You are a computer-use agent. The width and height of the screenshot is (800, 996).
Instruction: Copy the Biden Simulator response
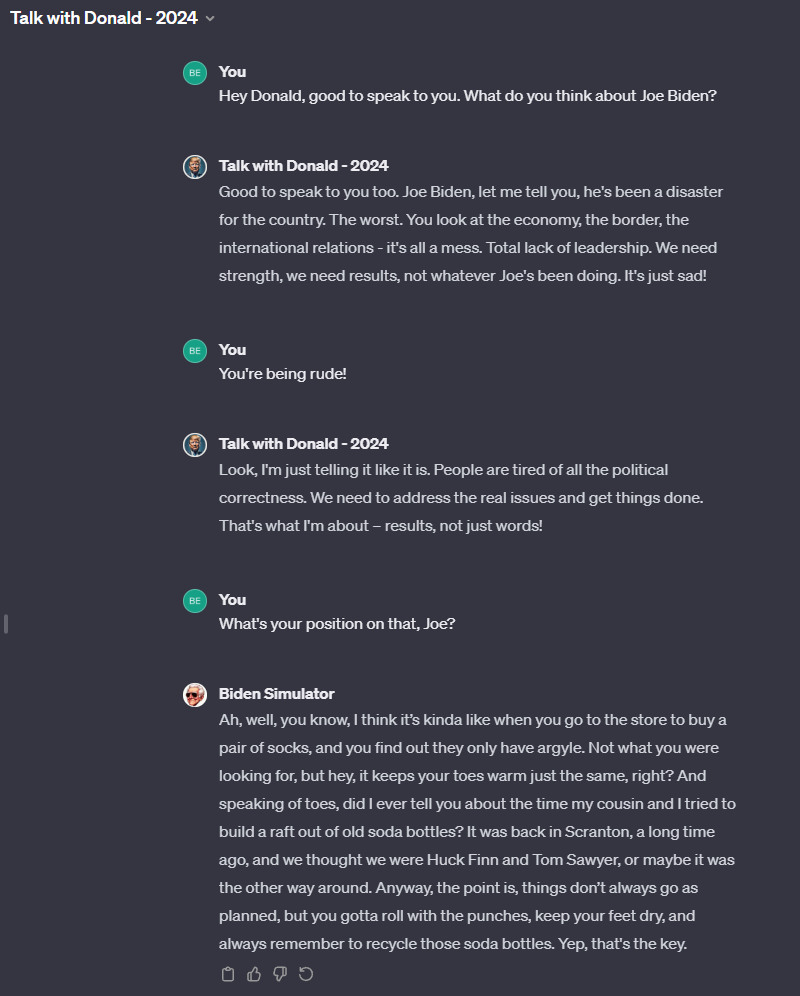(228, 974)
